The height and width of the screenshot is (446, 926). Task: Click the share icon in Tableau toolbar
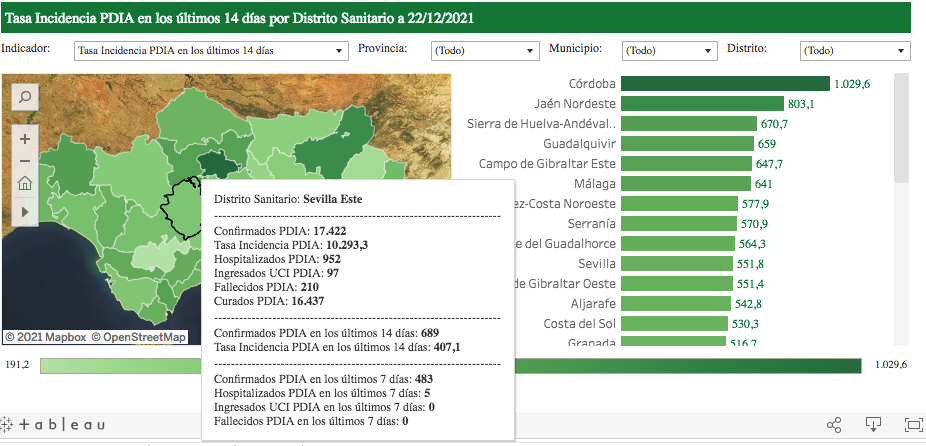(x=834, y=425)
